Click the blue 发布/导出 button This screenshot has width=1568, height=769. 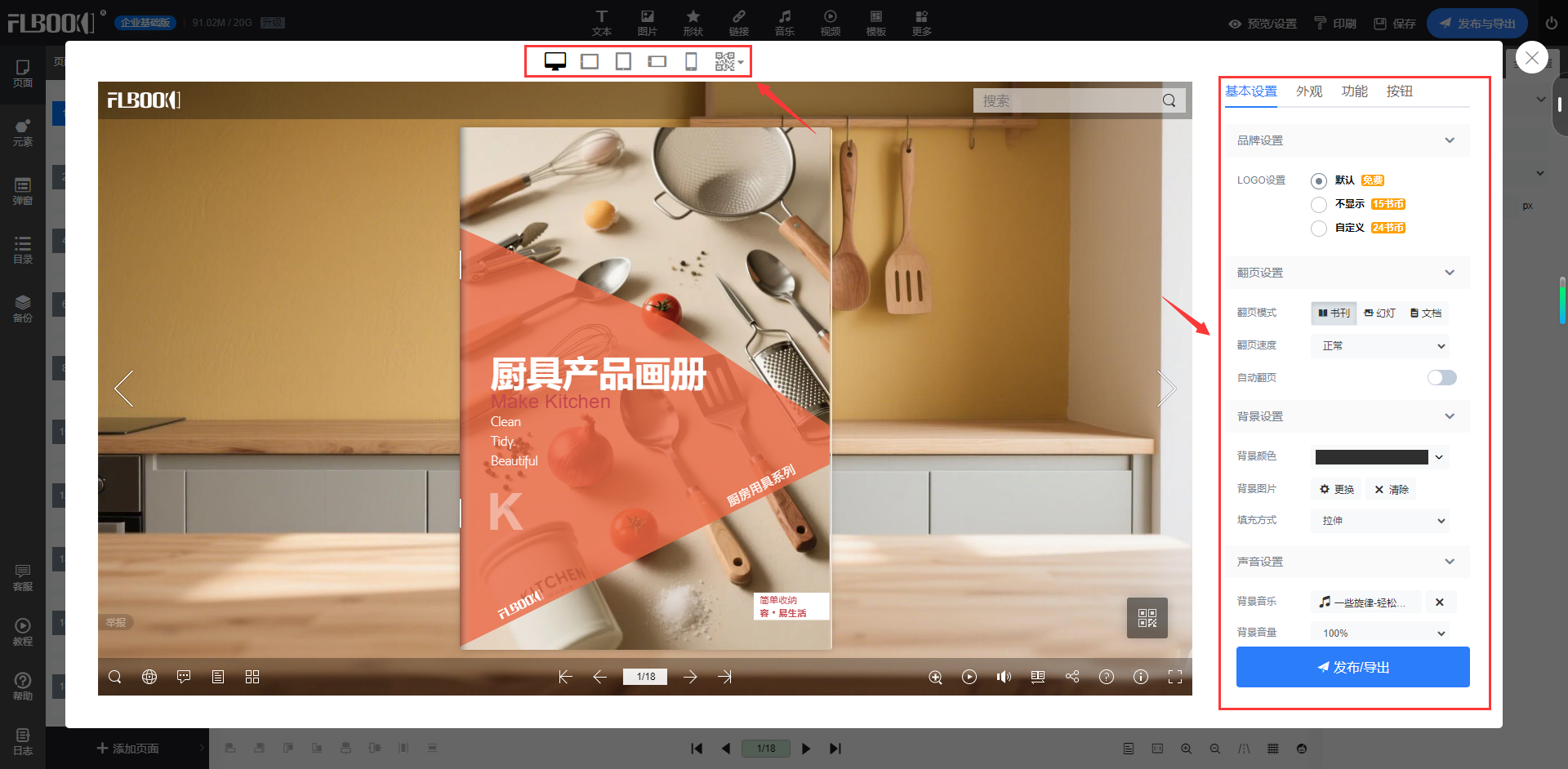[x=1352, y=667]
